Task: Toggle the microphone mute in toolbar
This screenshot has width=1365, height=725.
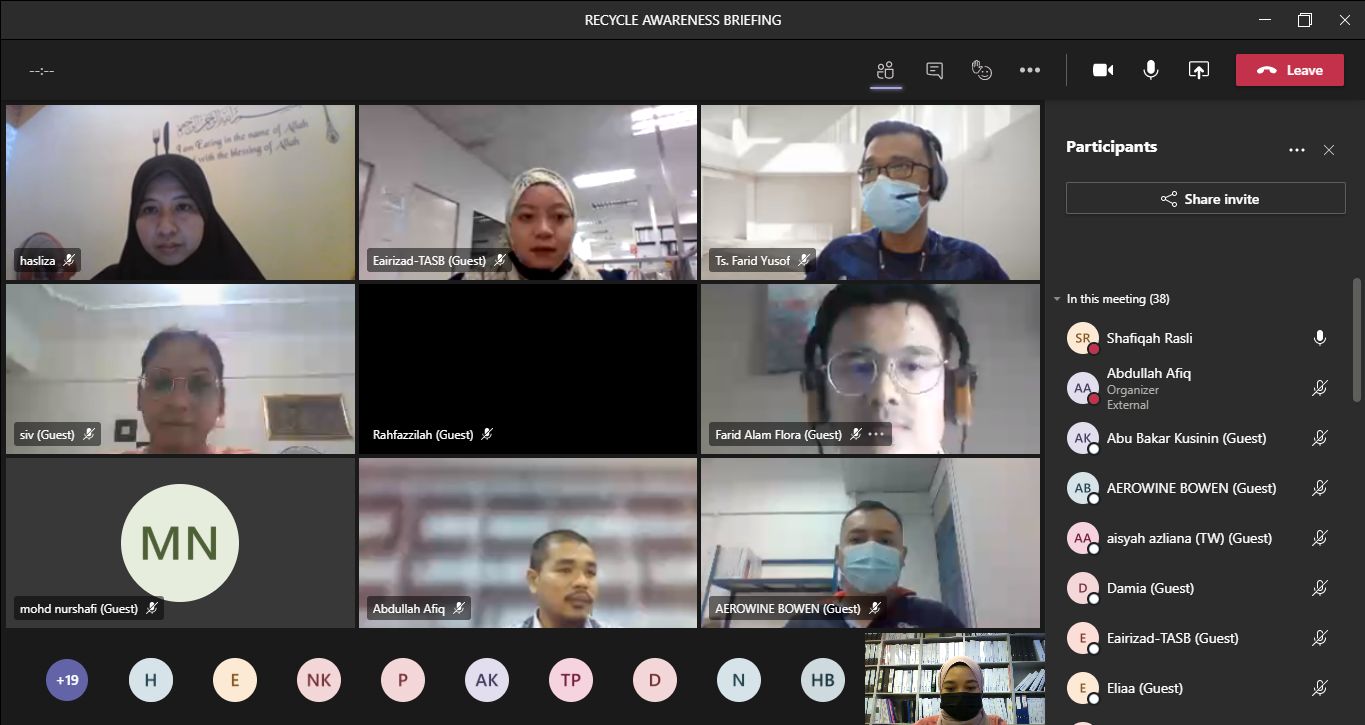Action: [1151, 70]
